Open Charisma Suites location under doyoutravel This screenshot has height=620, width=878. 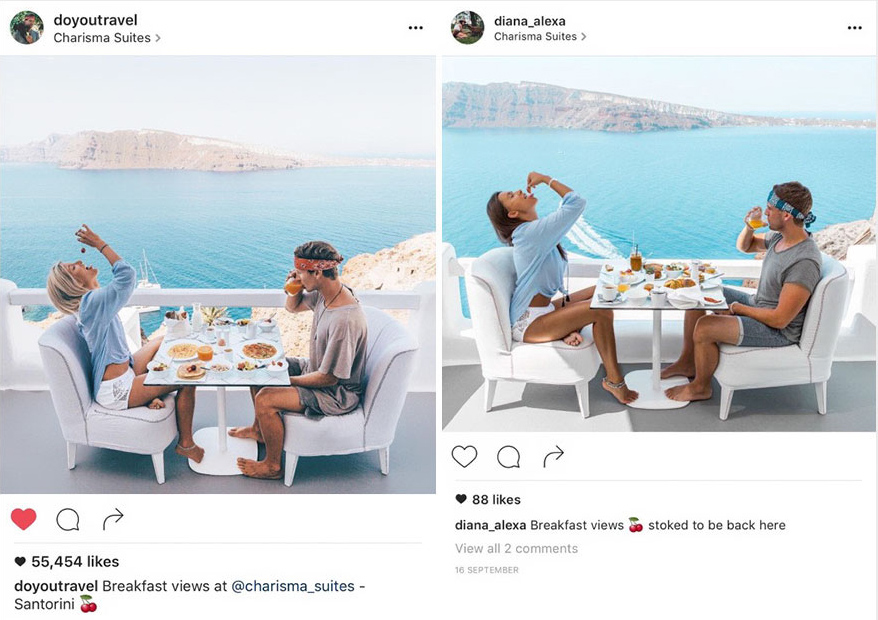(107, 38)
